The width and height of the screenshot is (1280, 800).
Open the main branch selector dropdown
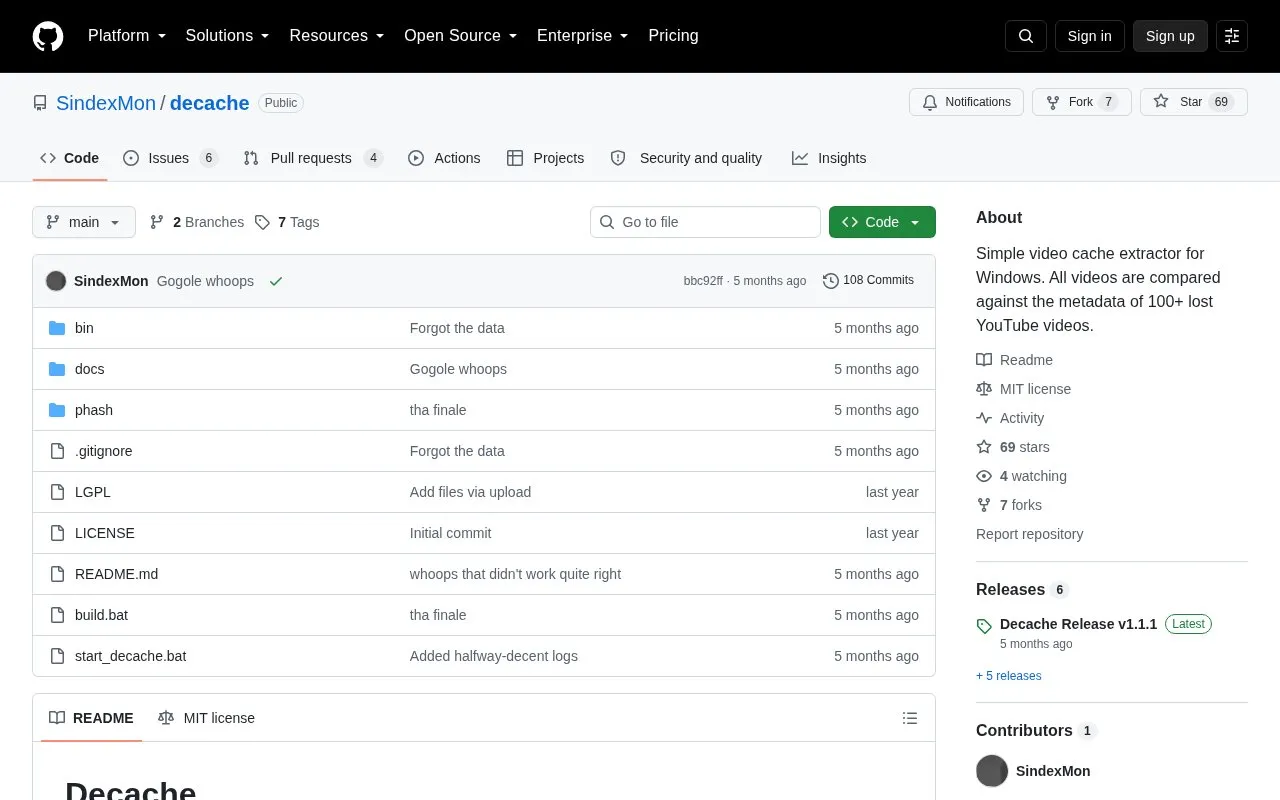pos(84,222)
